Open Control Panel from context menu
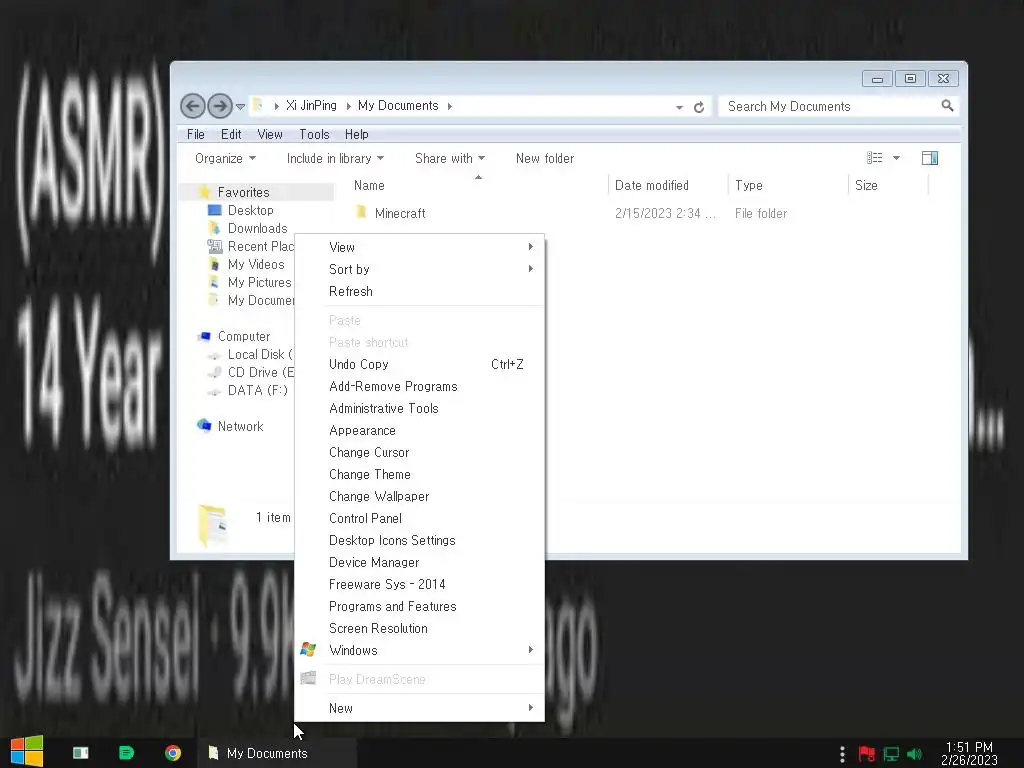 coord(419,519)
